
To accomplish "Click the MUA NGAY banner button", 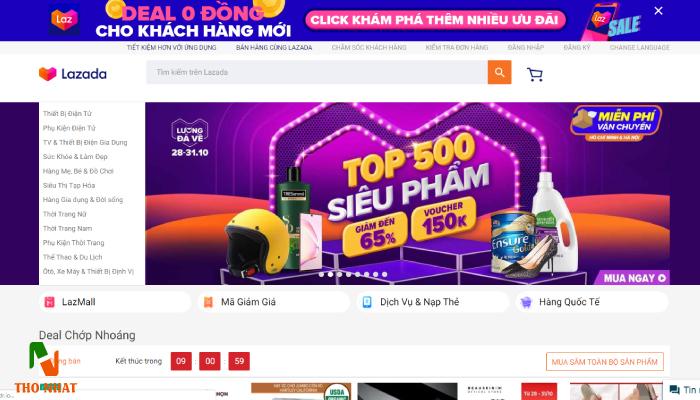I will coord(634,278).
